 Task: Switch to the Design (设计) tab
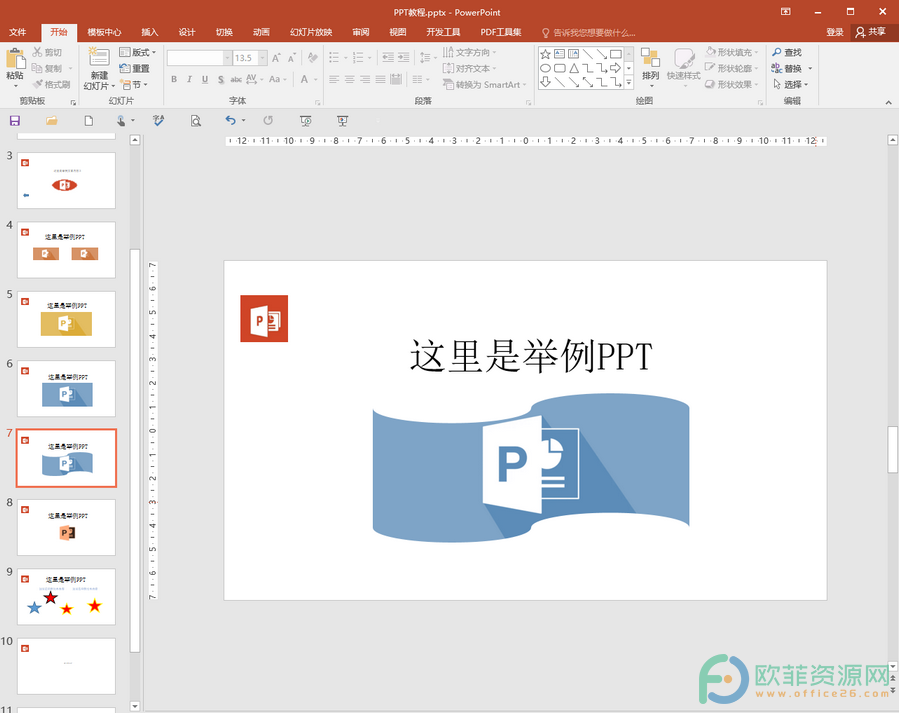tap(187, 32)
